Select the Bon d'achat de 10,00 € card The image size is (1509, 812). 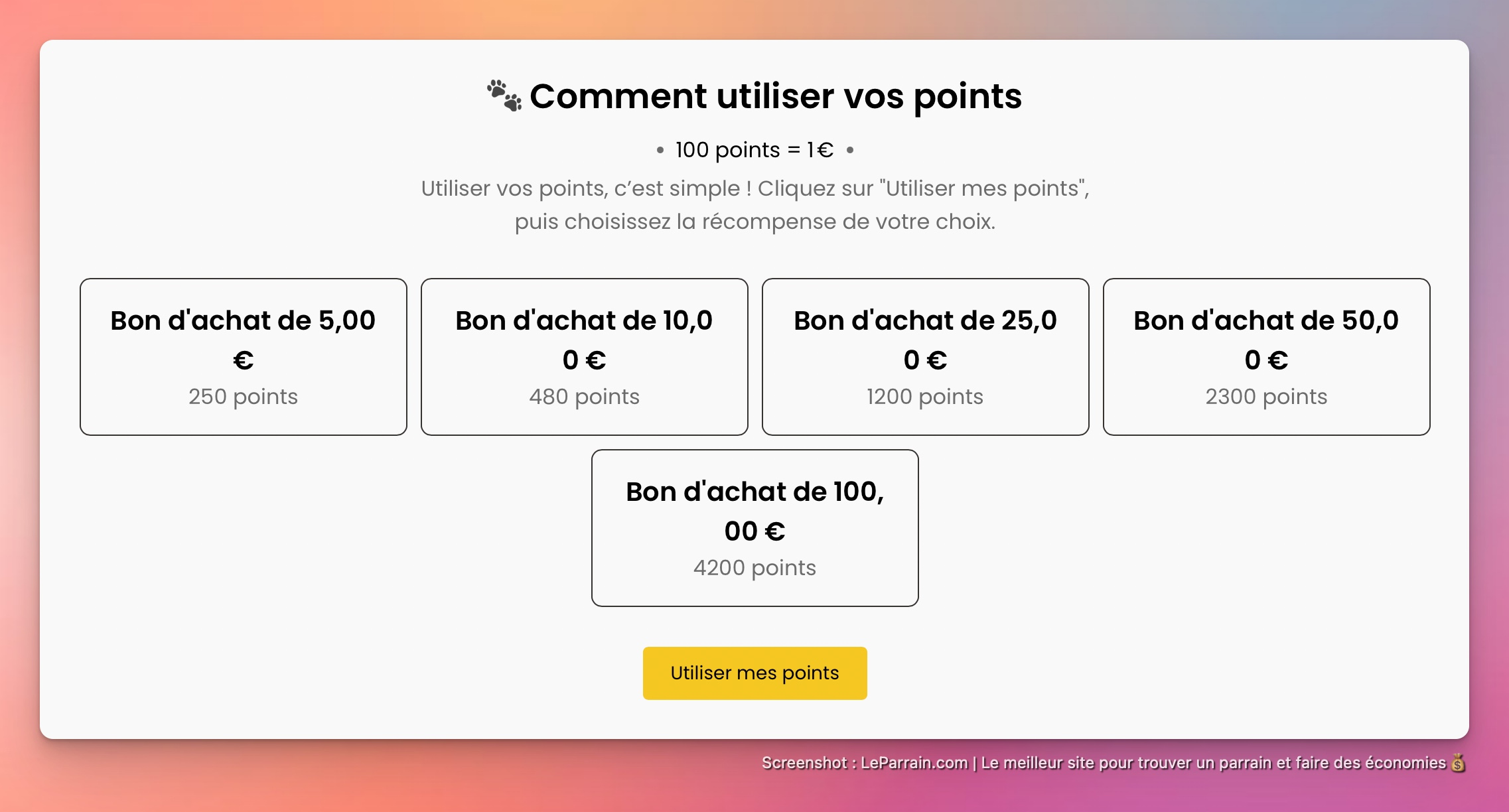point(584,356)
